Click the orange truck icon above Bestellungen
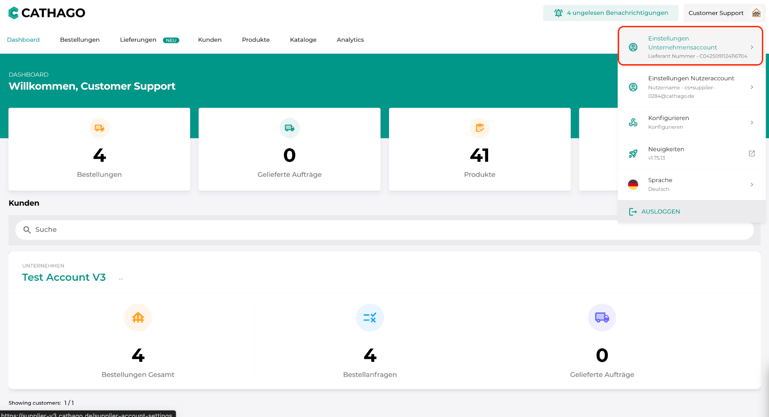This screenshot has height=417, width=769. coord(99,128)
